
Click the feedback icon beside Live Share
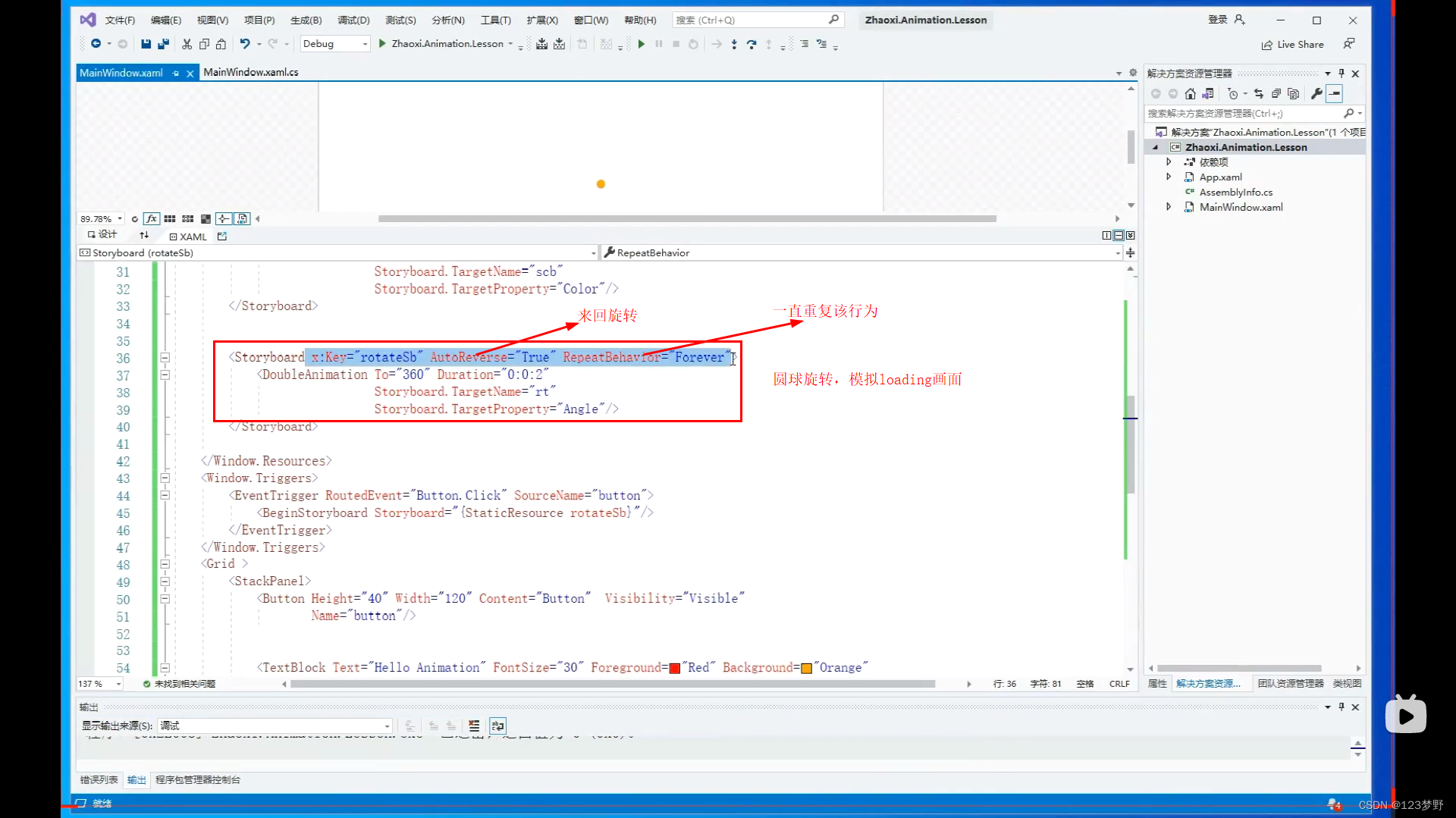1349,44
